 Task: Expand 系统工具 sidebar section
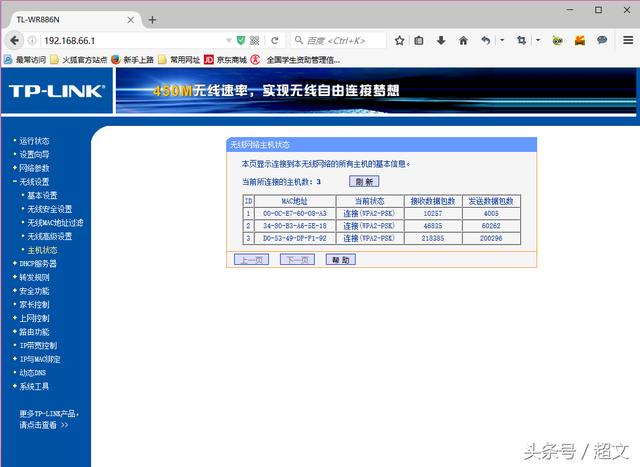[34, 386]
